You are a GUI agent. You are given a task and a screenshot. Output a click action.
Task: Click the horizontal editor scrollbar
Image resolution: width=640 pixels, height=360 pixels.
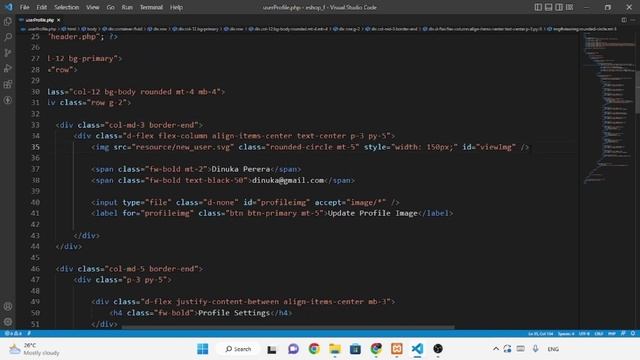(288, 327)
